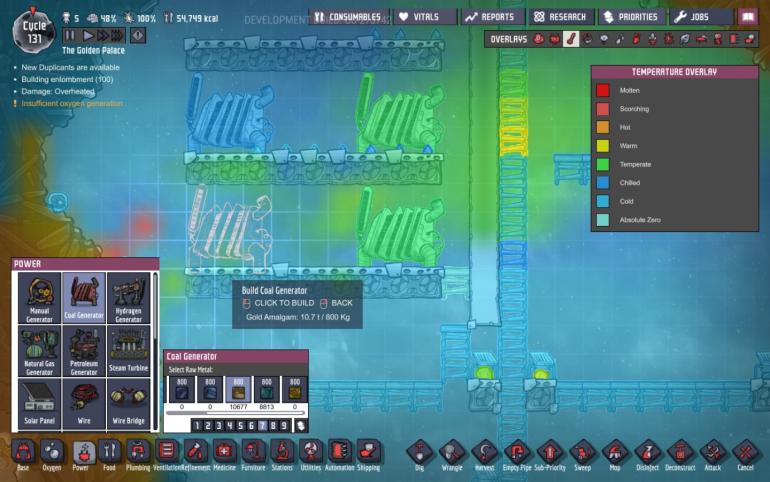Toggle the Power overlay icon
Viewport: 770px width, 482px height.
554,39
